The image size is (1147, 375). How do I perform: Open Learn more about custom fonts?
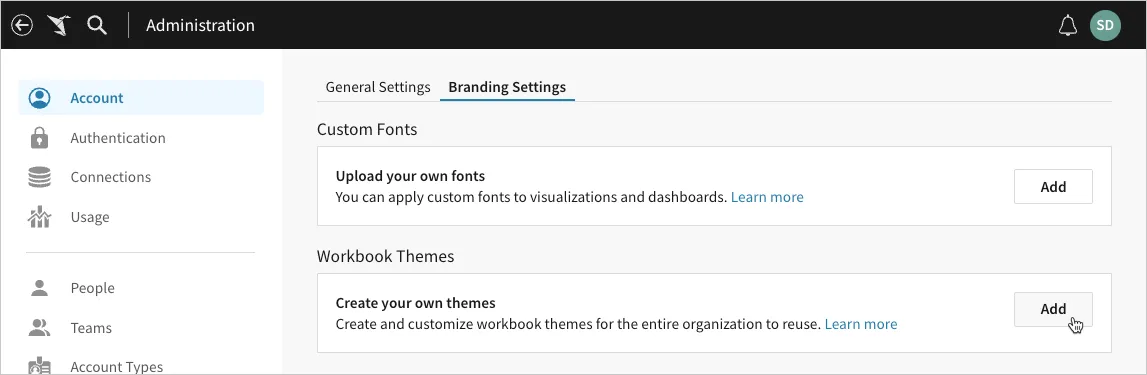coord(767,197)
